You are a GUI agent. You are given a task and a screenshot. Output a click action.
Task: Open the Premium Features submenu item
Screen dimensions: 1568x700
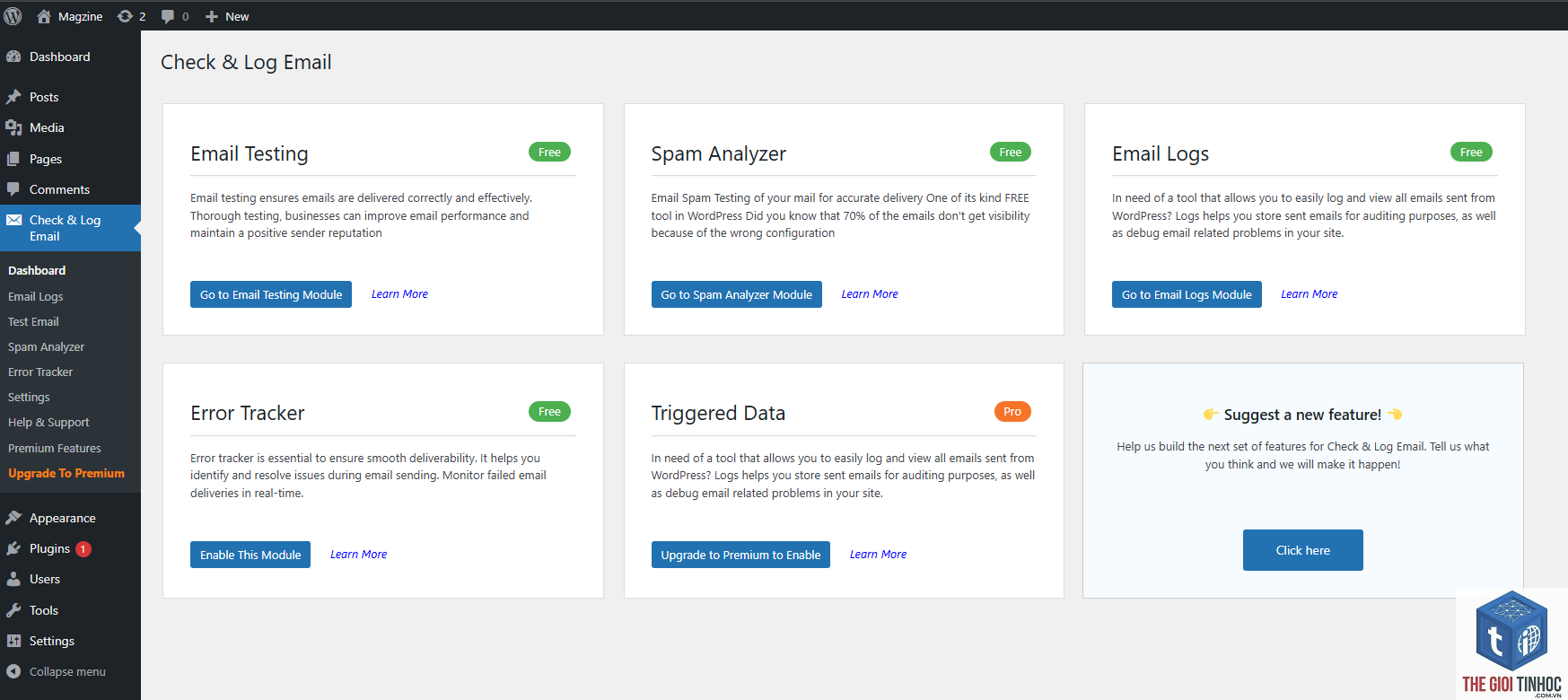tap(55, 448)
